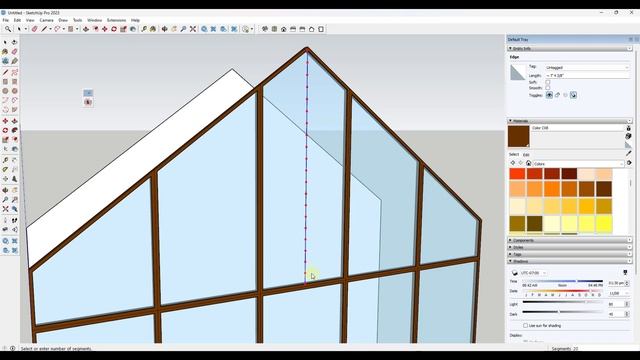Select the Circle tool in the left toolbar
Viewport: 640px width, 360px height.
pyautogui.click(x=5, y=91)
